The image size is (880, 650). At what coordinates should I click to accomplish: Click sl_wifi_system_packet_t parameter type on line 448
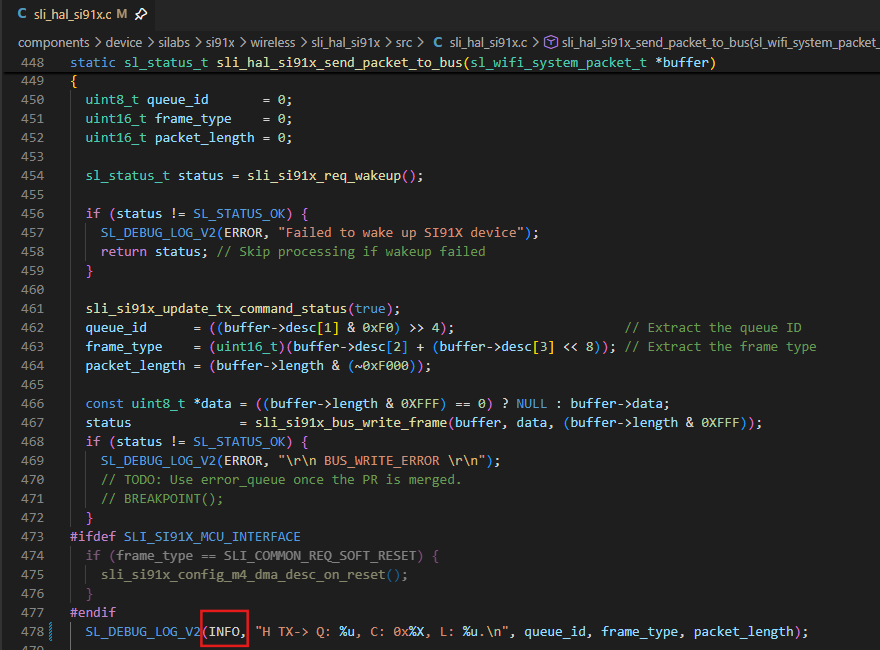coord(558,62)
